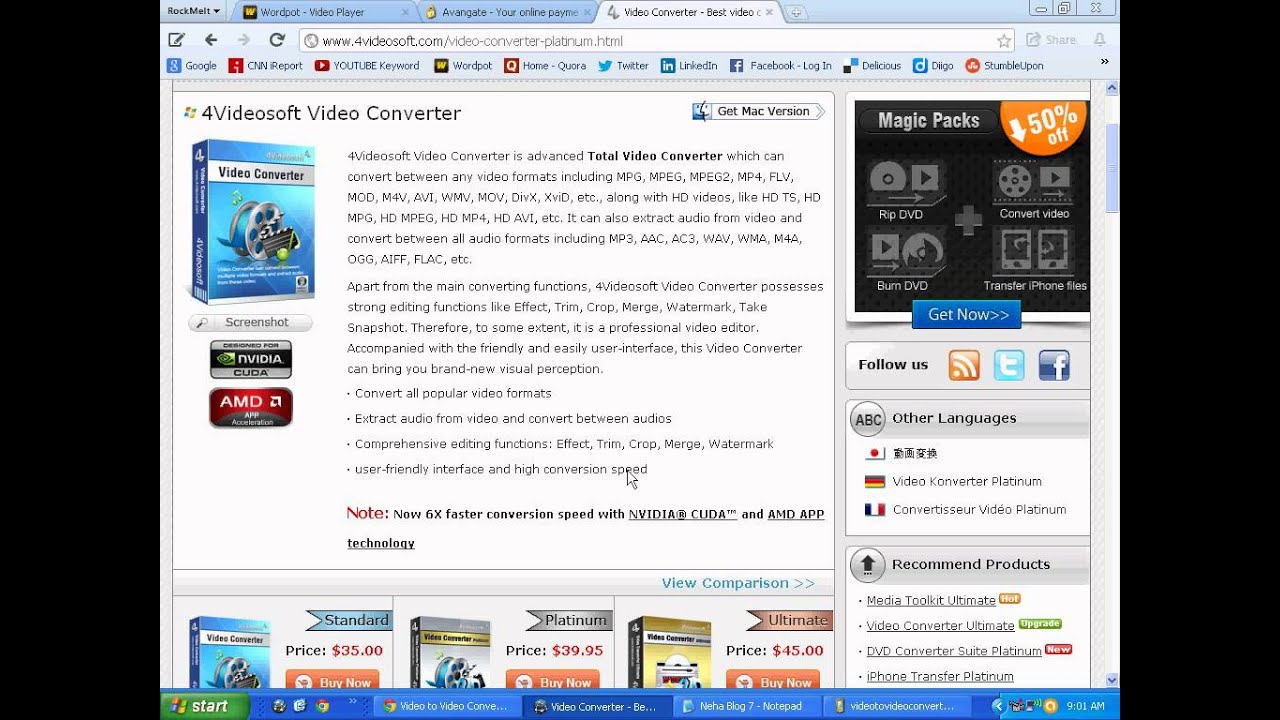Image resolution: width=1280 pixels, height=720 pixels.
Task: Open Media Toolkit Ultimate link
Action: click(x=931, y=600)
